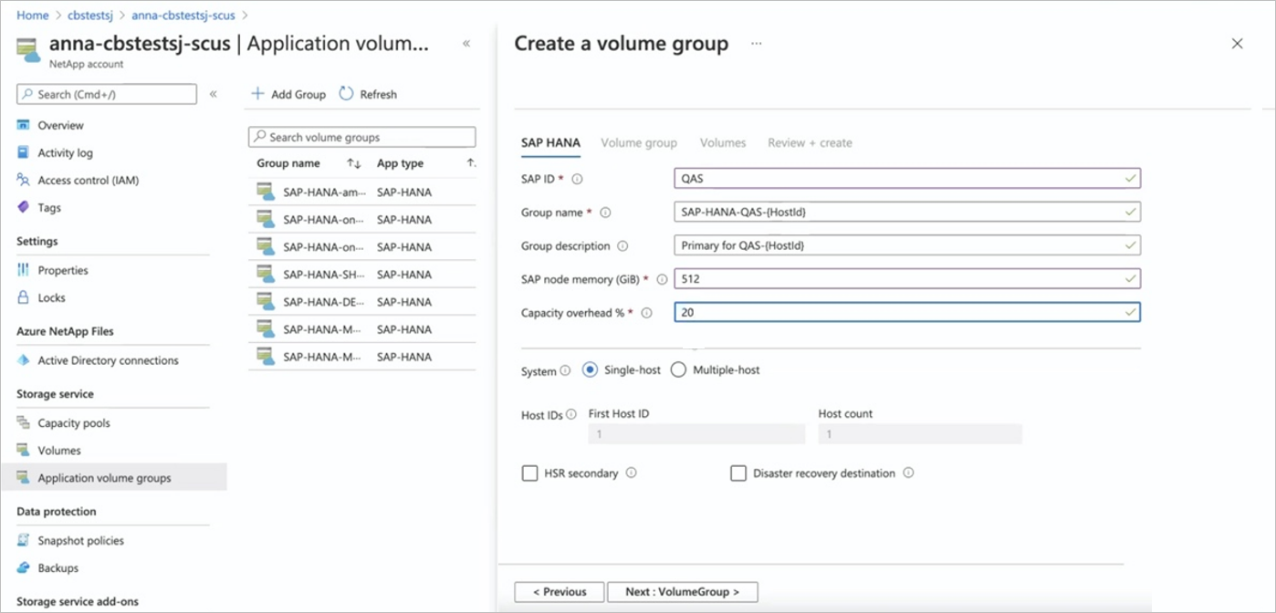Click Next : VolumeGroup button
Image resolution: width=1276 pixels, height=613 pixels.
683,592
